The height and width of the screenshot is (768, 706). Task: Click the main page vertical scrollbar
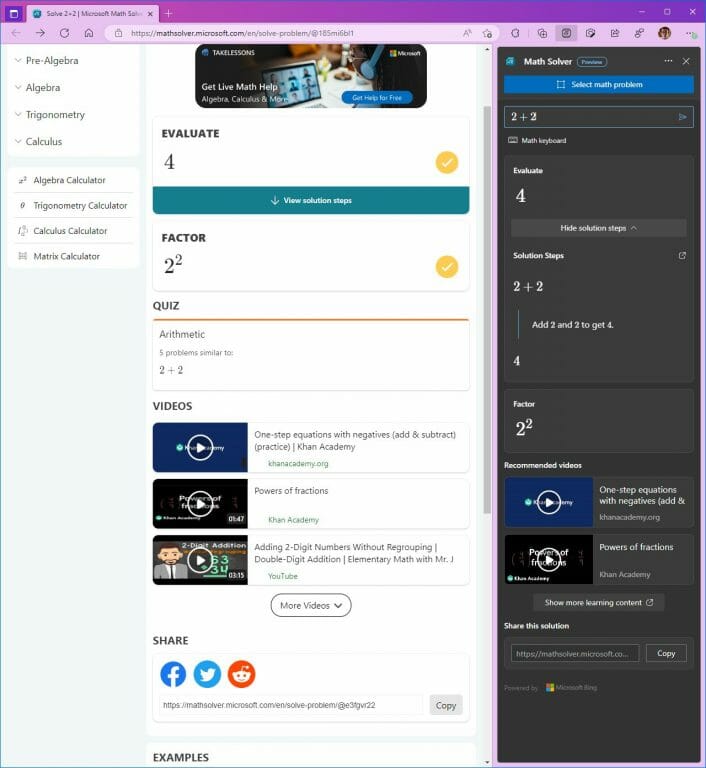pos(487,309)
